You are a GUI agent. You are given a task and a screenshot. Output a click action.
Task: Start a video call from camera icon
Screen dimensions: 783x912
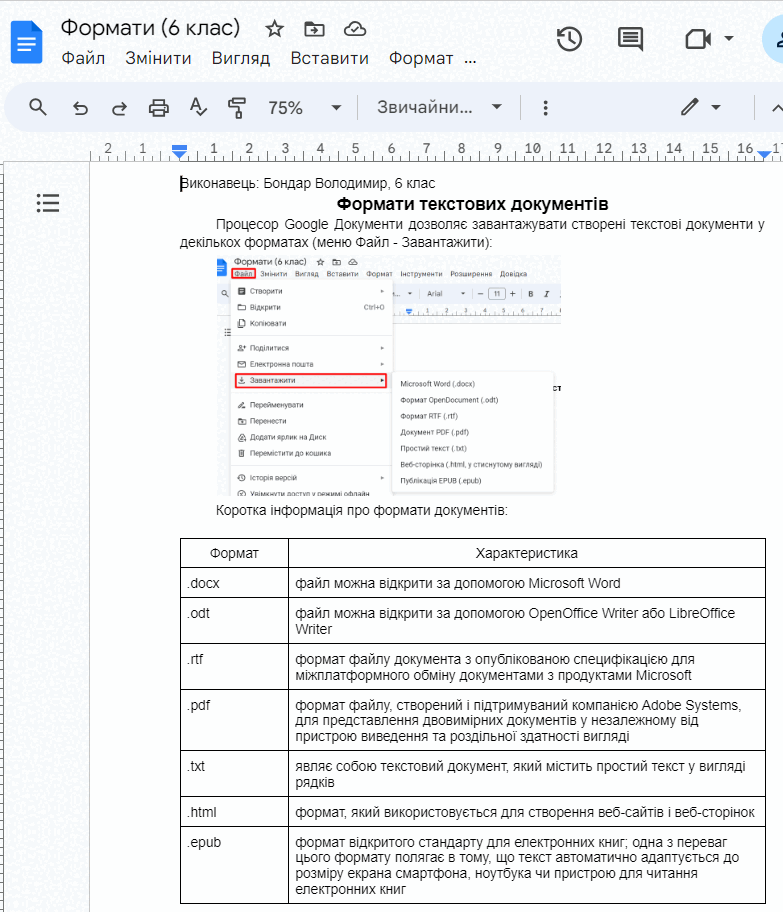tap(698, 40)
